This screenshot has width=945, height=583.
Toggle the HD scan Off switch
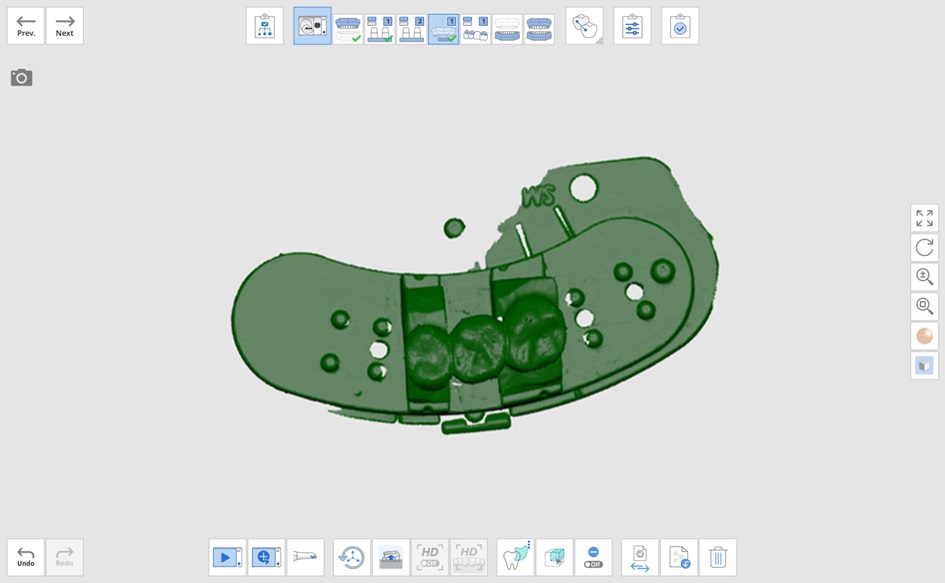[430, 557]
